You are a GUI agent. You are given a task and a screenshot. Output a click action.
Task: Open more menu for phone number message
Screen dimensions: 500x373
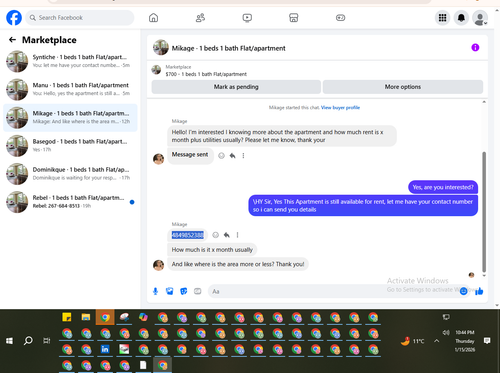tap(237, 235)
